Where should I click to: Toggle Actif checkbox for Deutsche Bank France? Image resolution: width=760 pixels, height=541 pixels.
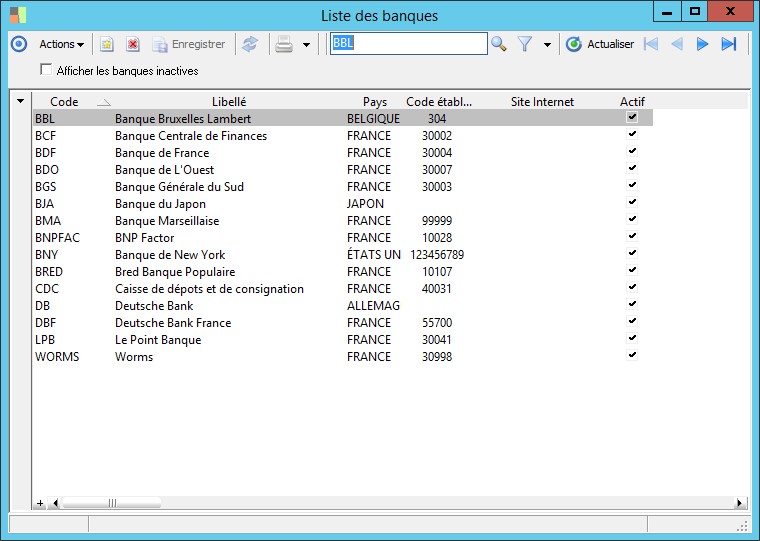click(632, 322)
